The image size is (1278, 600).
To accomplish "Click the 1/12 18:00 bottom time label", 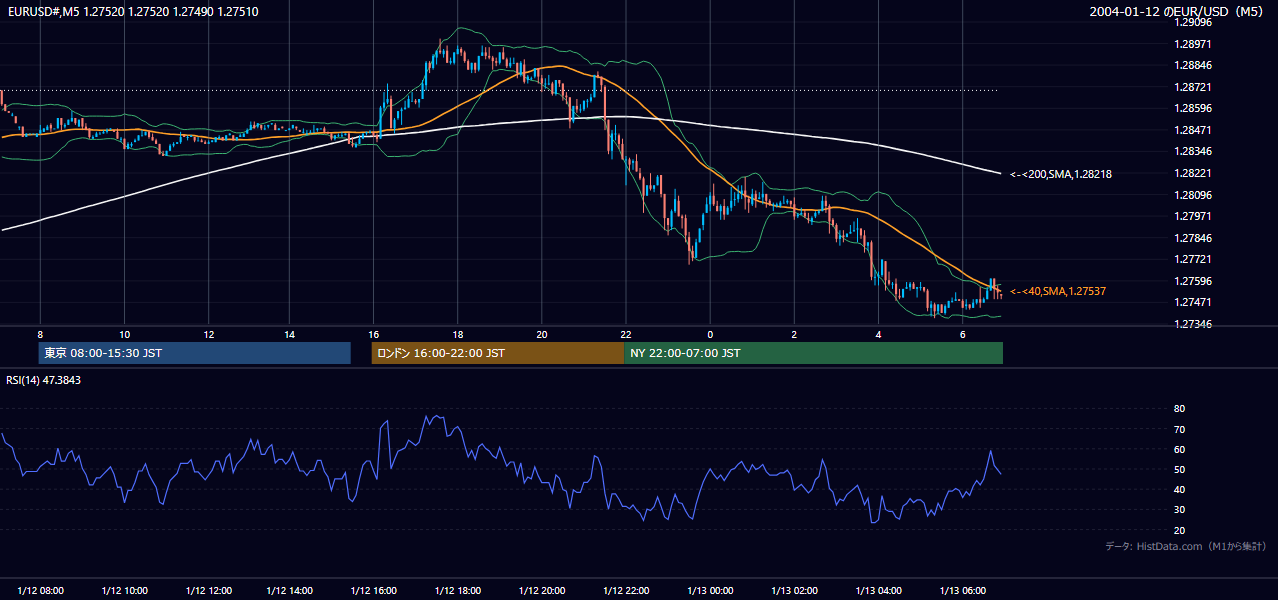I will tap(458, 590).
